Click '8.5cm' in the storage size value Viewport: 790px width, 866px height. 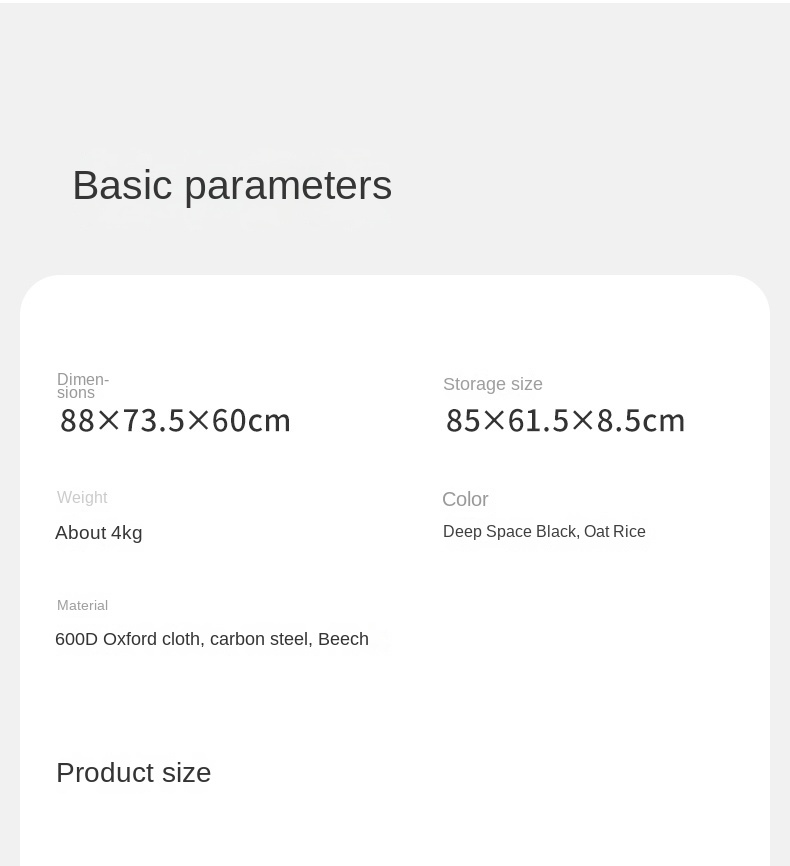641,421
